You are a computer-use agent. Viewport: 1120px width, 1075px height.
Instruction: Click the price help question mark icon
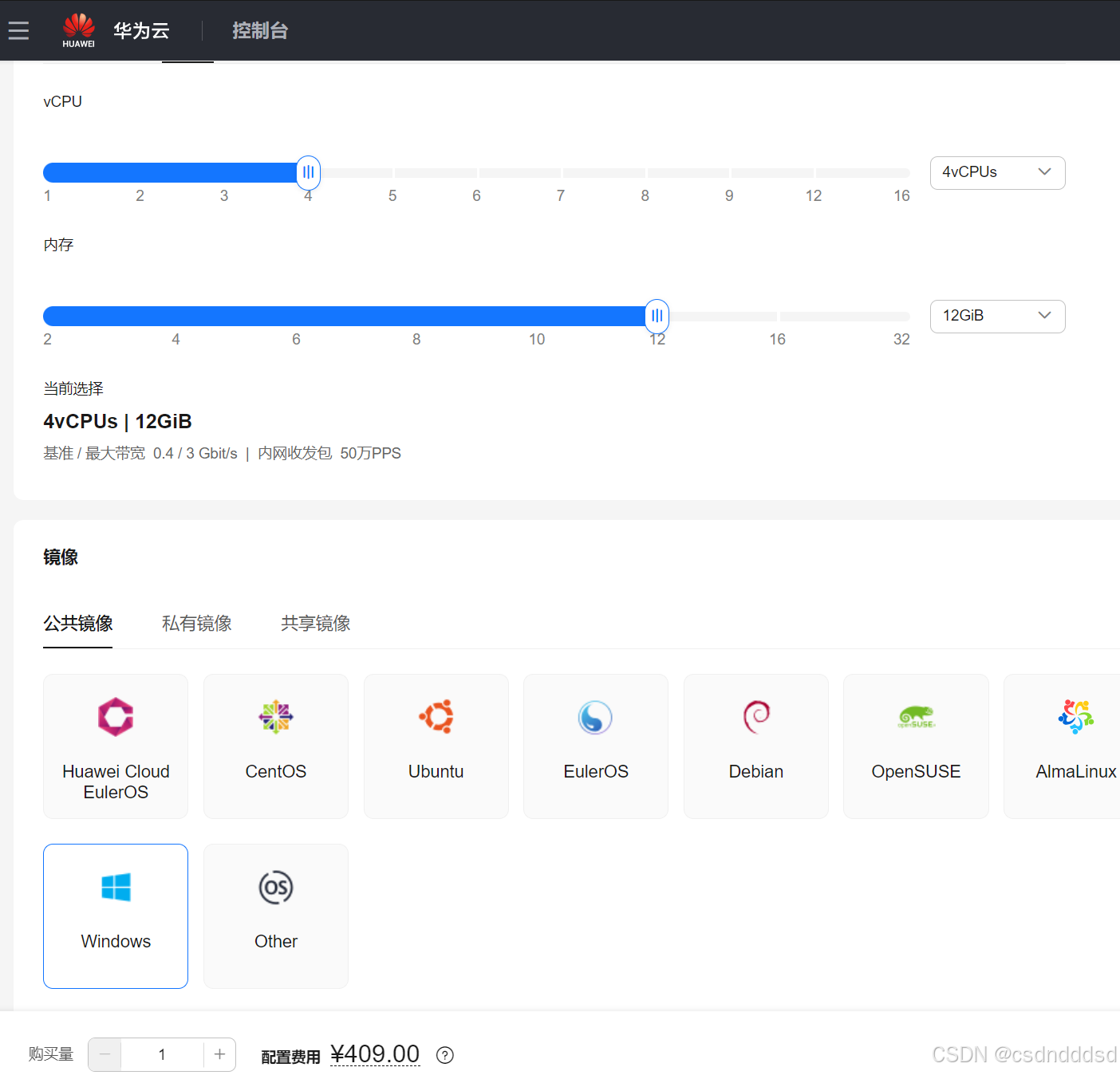click(x=445, y=1055)
